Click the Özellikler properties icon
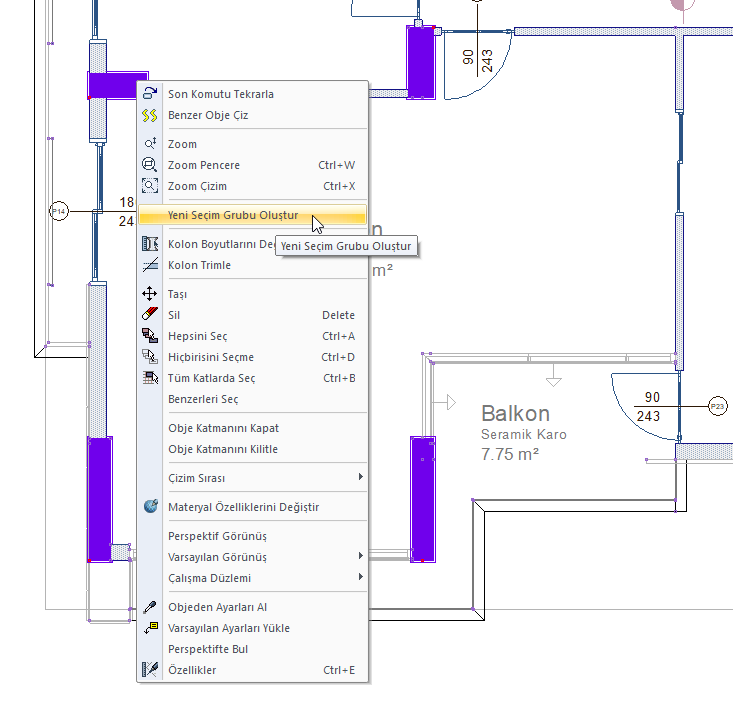The image size is (733, 710). pyautogui.click(x=150, y=670)
